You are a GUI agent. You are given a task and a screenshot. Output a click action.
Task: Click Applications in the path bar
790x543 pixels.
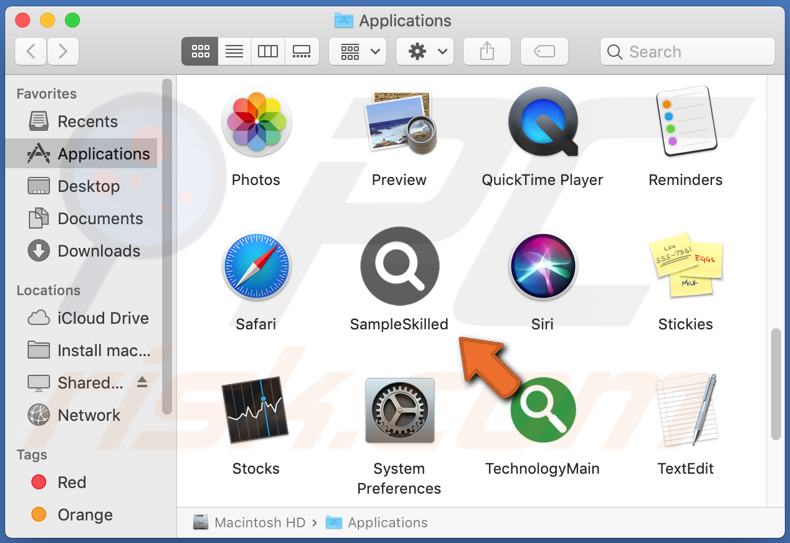[x=377, y=522]
